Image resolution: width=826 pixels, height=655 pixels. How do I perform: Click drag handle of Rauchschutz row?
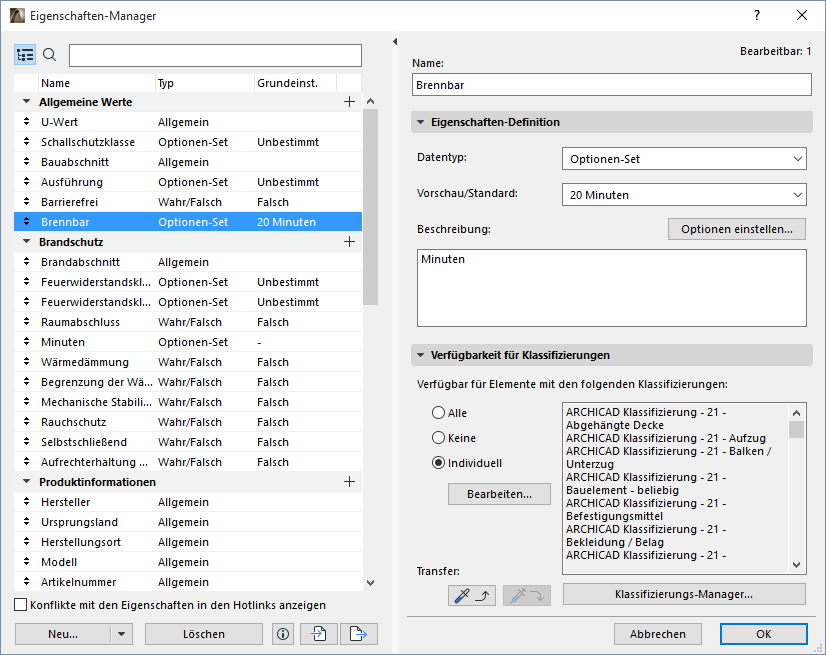(26, 422)
